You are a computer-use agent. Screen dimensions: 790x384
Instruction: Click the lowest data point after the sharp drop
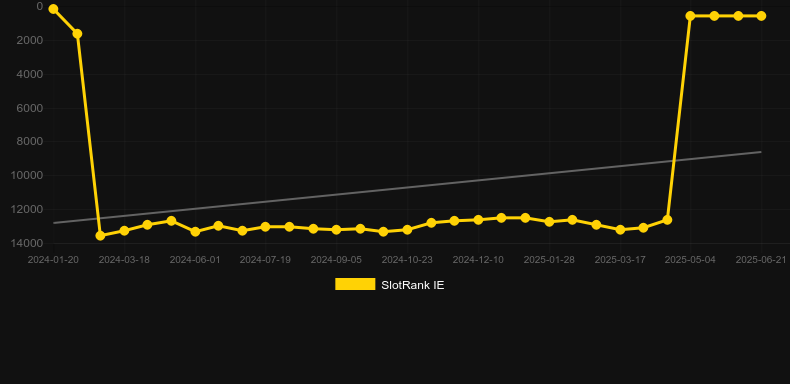[x=100, y=235]
